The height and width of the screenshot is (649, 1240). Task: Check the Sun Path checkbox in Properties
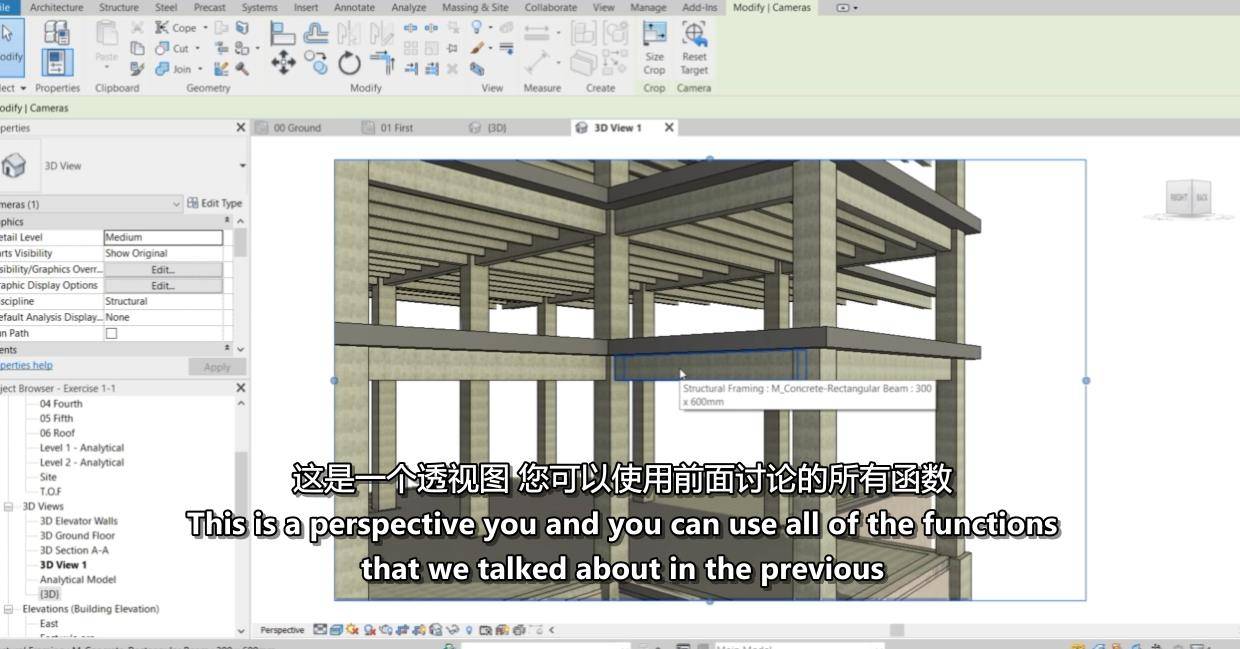click(111, 333)
